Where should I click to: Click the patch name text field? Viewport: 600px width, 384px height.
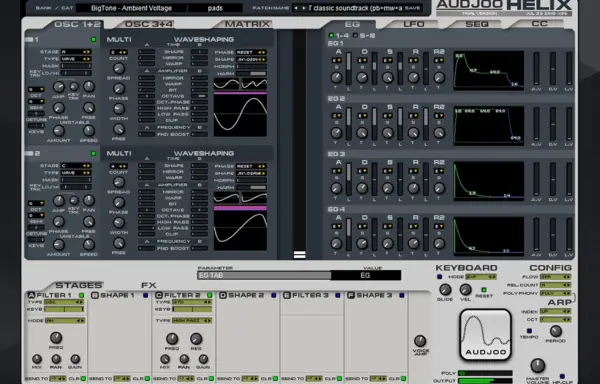(x=355, y=8)
